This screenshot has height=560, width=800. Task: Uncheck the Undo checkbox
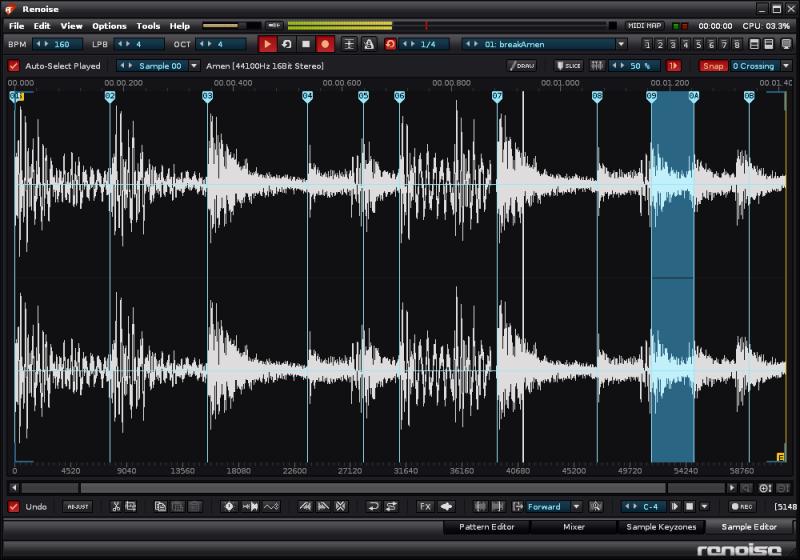coord(14,506)
